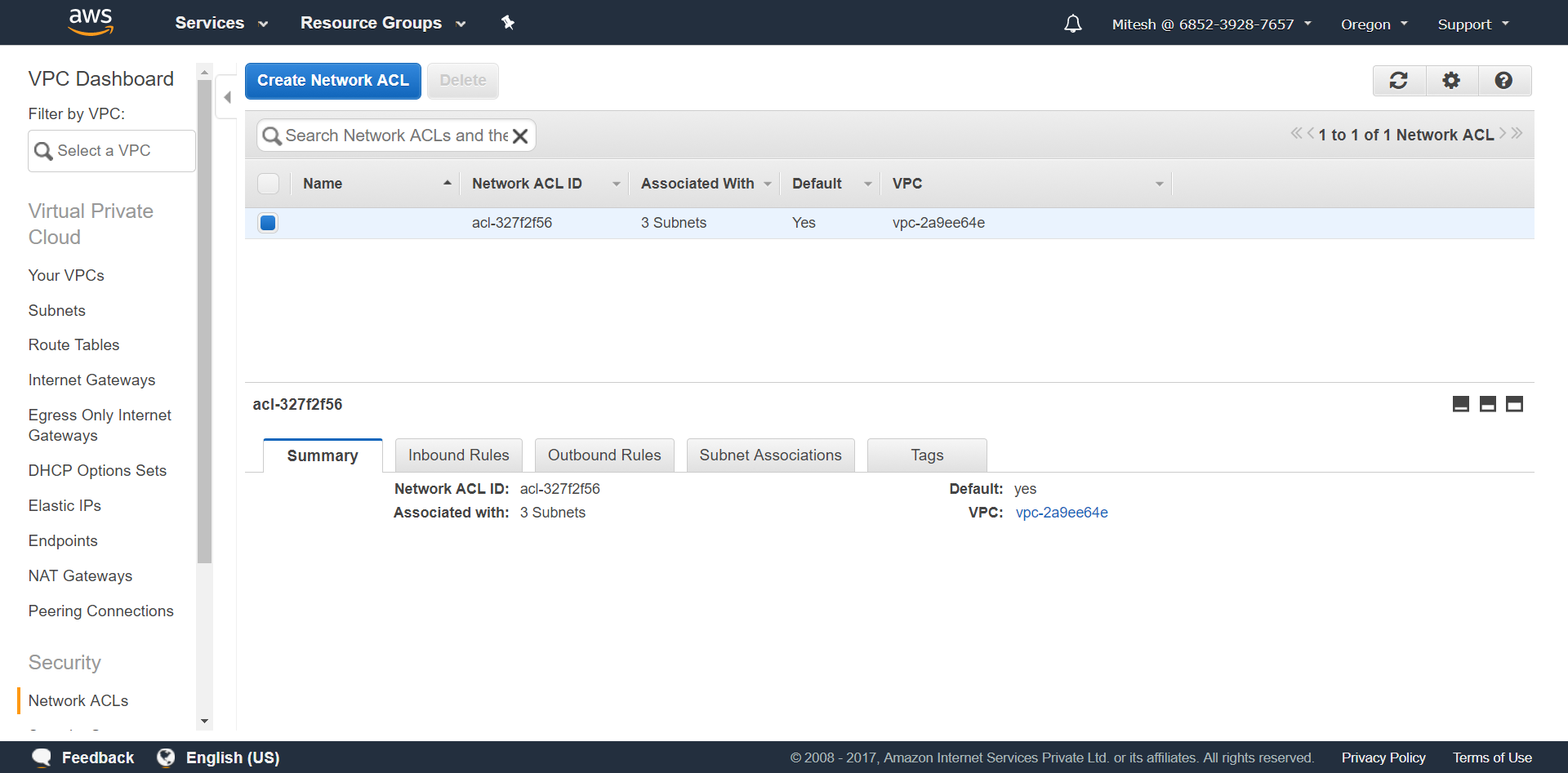Screen dimensions: 1568x773
Task: Go to first page of results
Action: 1296,133
